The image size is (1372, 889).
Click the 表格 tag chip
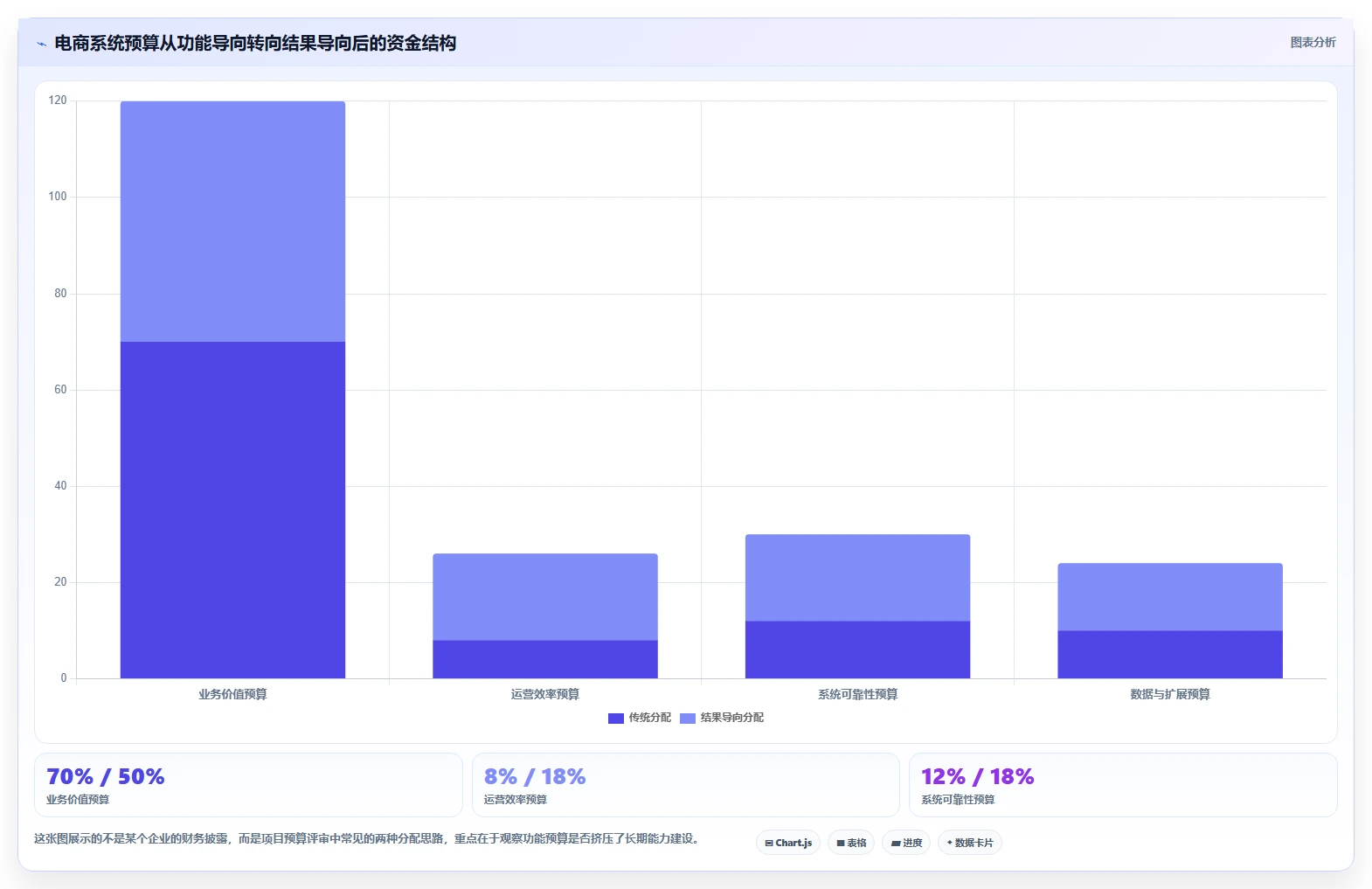pyautogui.click(x=851, y=843)
